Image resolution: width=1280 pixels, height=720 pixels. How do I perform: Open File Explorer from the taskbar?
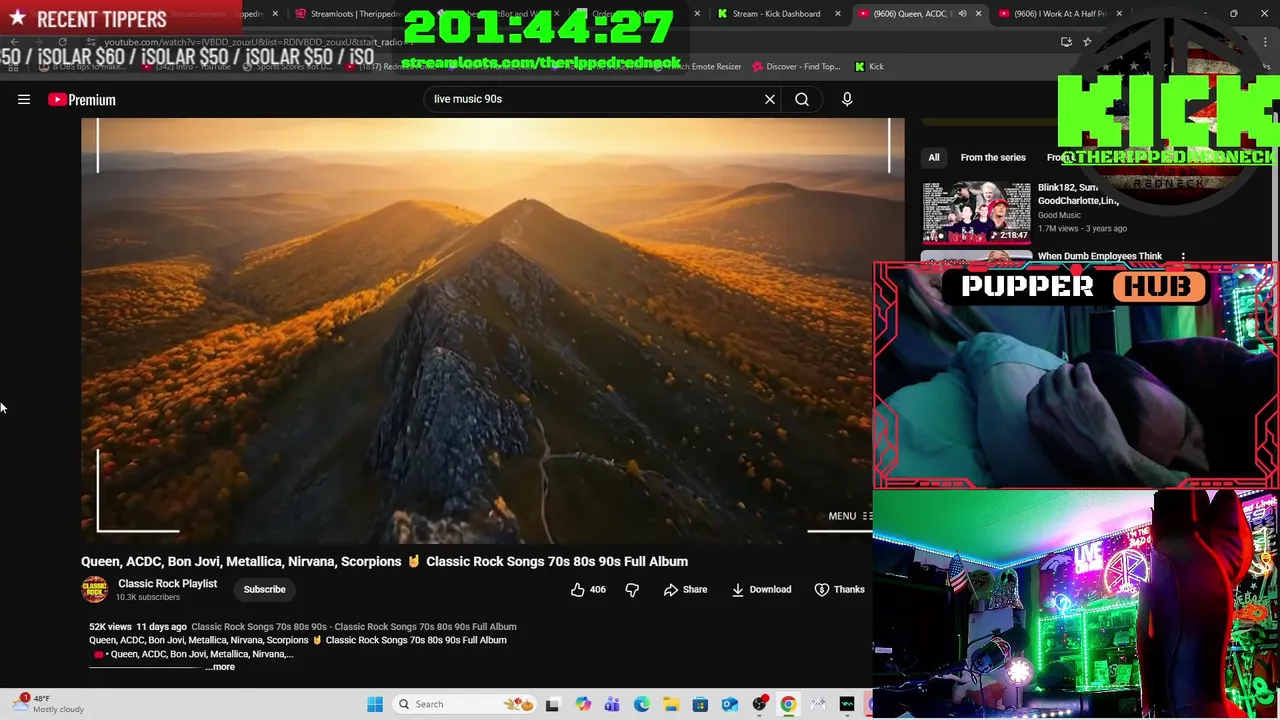click(671, 704)
